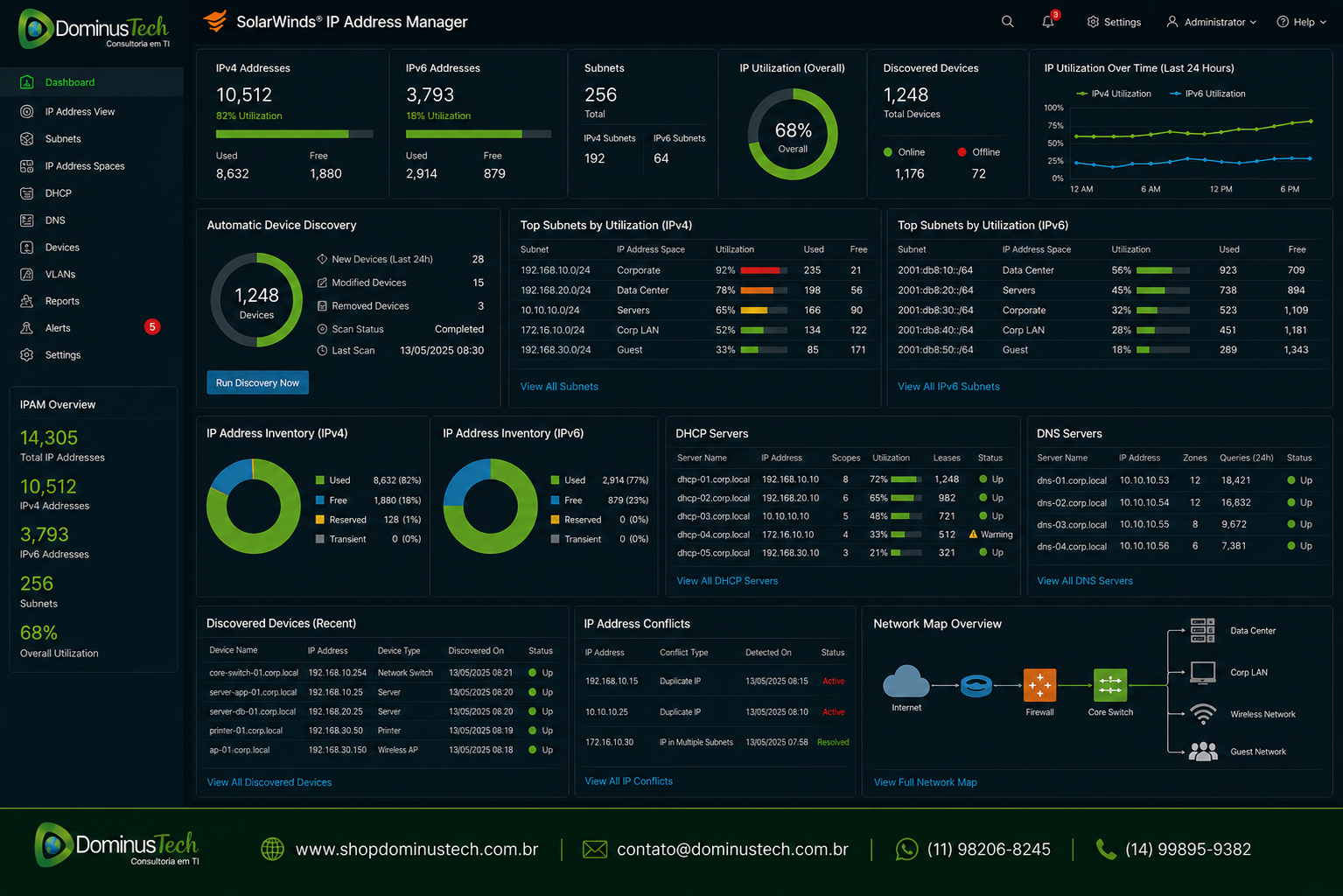Click the IPv4 Addresses utilization bar
Image resolution: width=1343 pixels, height=896 pixels.
point(295,134)
